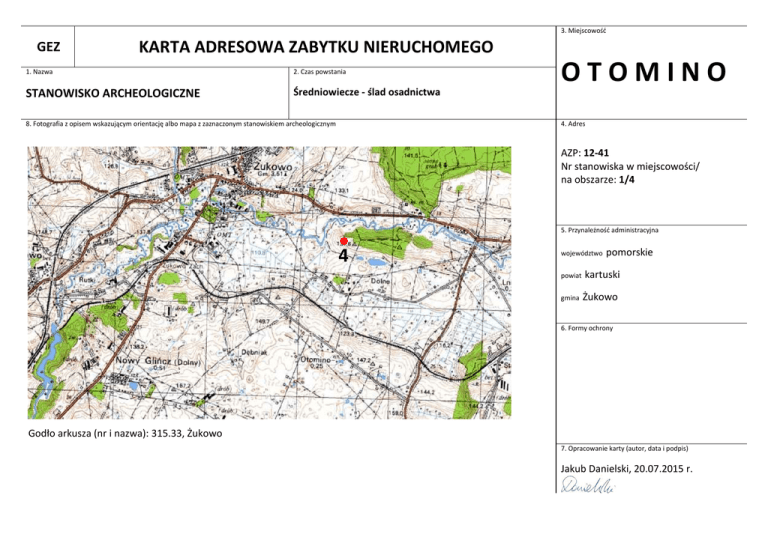Select the powiat kartuski entry
768x543 pixels.
(x=595, y=274)
